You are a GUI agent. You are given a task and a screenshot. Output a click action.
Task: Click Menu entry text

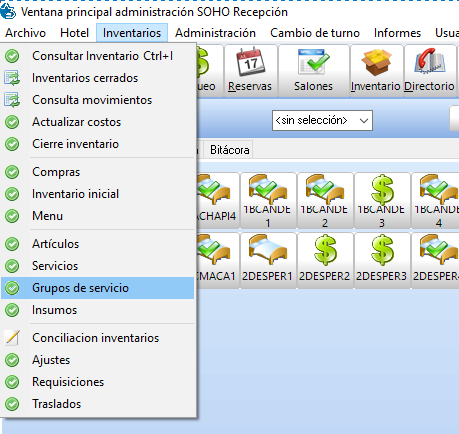click(47, 216)
